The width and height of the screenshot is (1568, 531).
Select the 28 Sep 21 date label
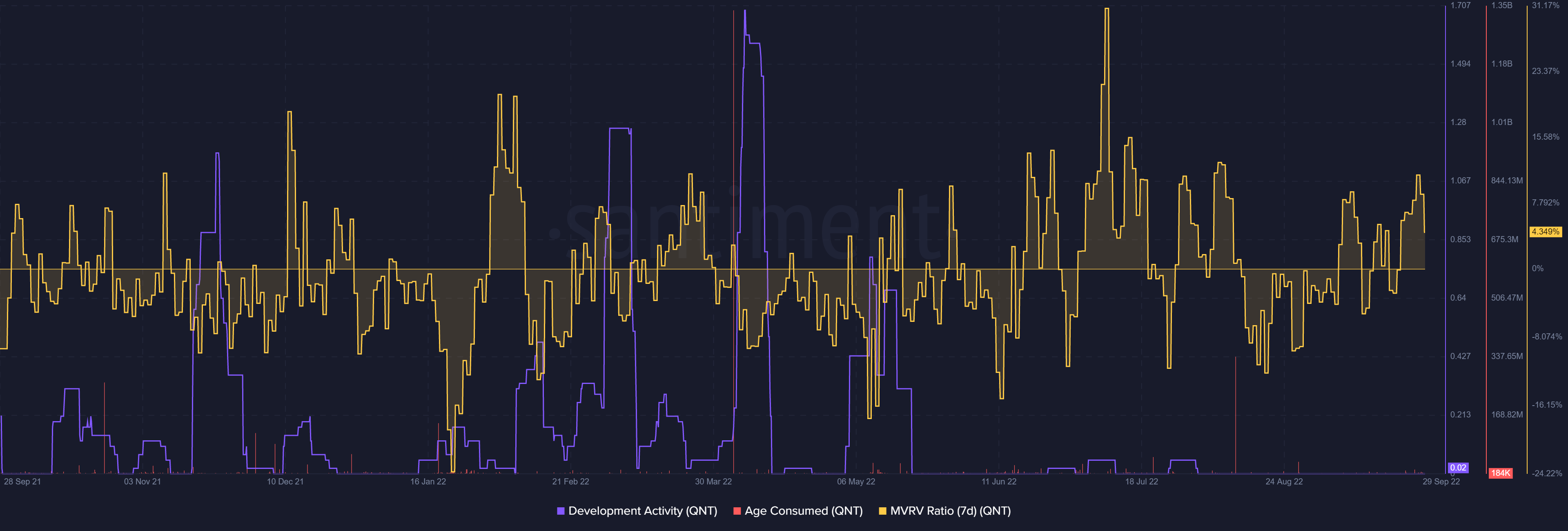22,482
